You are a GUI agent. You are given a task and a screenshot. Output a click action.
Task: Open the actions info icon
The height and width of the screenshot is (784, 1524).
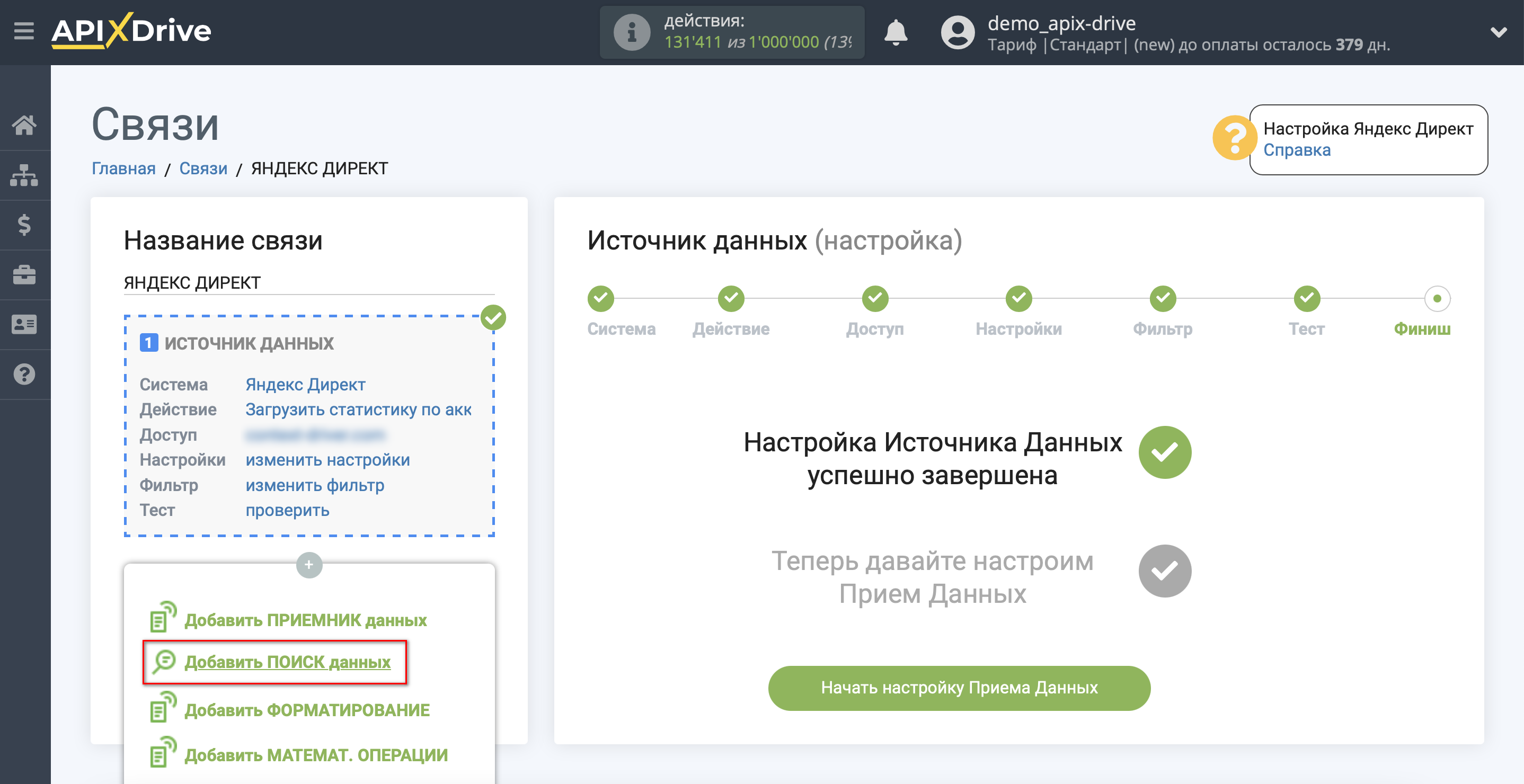[631, 32]
